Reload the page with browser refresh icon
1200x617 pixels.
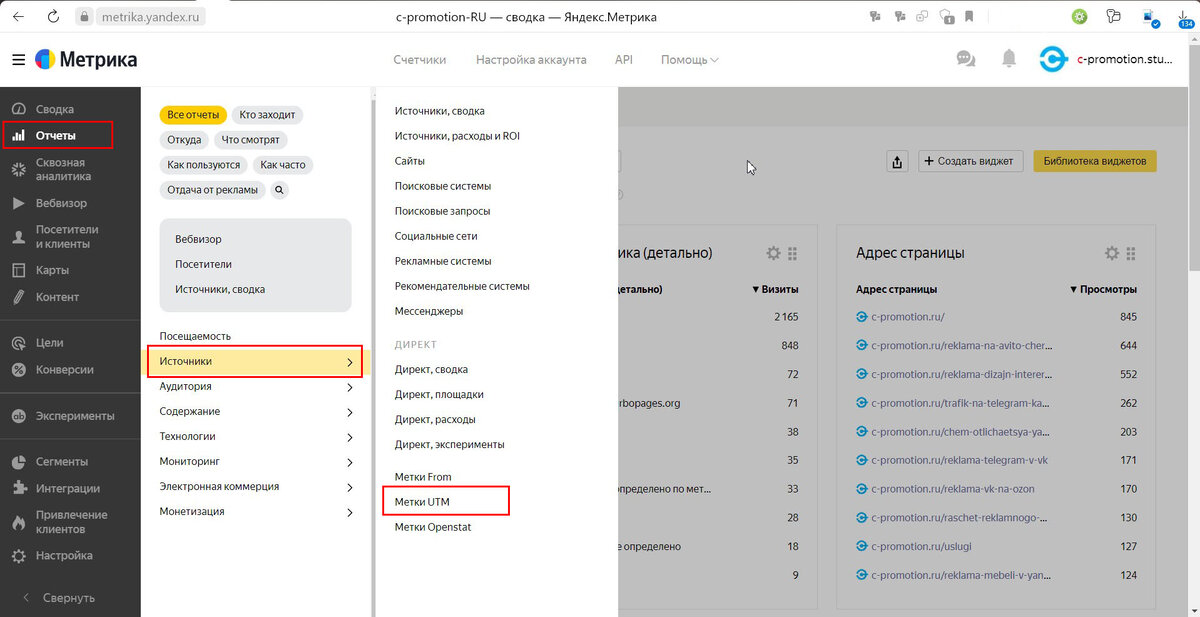click(53, 17)
